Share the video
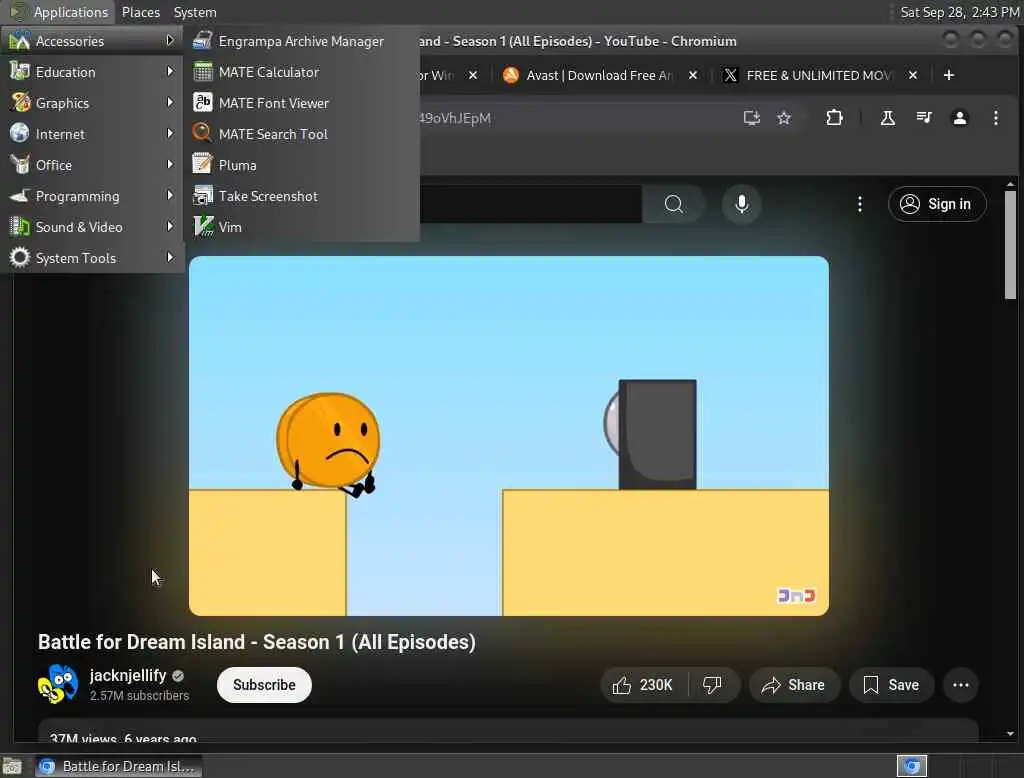Screen dimensions: 1024x778 click(x=793, y=685)
